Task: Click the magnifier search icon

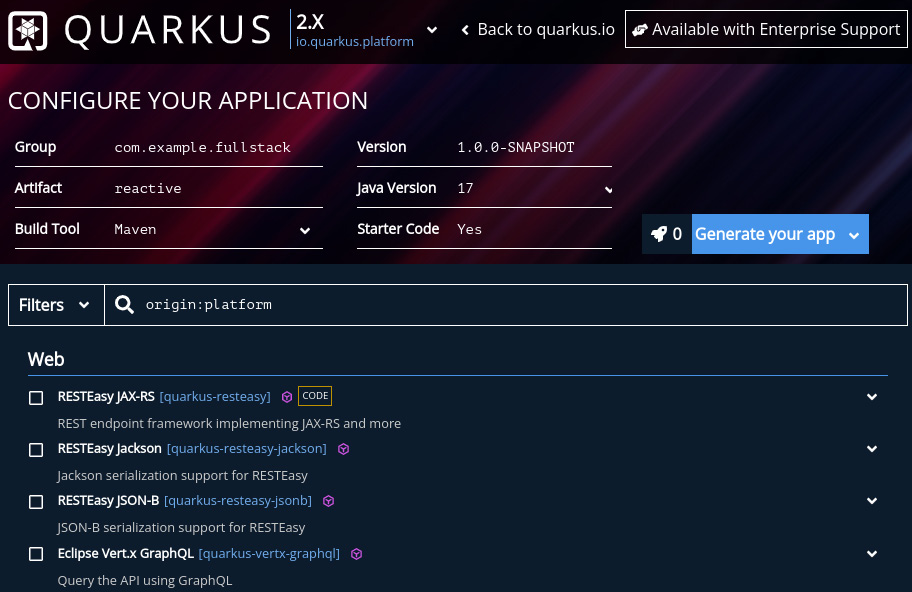Action: (124, 304)
